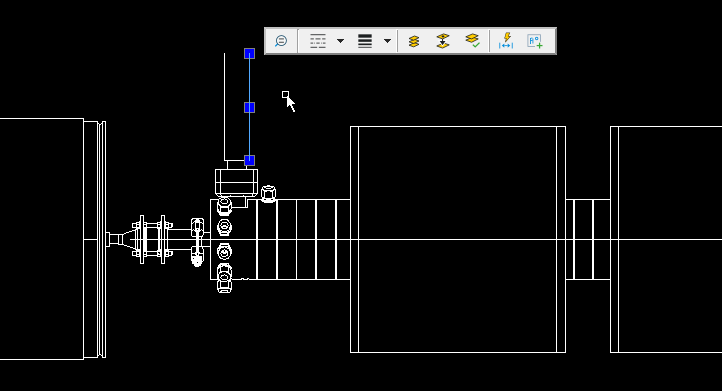
Task: Click the layers icon with green checkmark
Action: pos(472,41)
